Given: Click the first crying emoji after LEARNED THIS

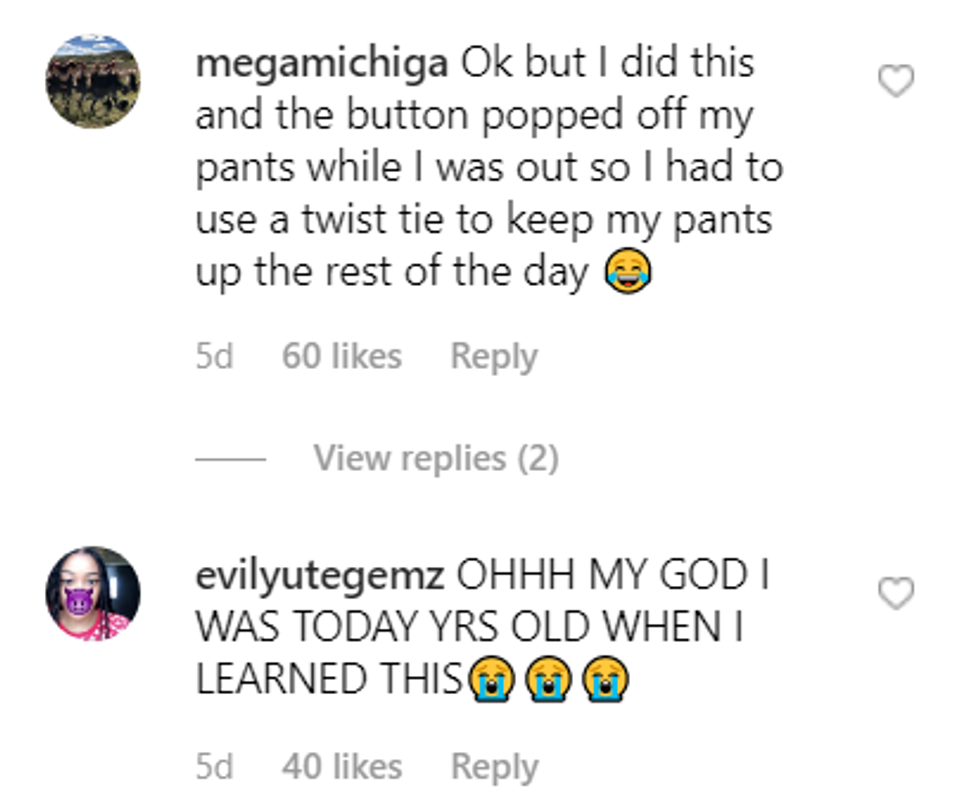Looking at the screenshot, I should coord(491,681).
